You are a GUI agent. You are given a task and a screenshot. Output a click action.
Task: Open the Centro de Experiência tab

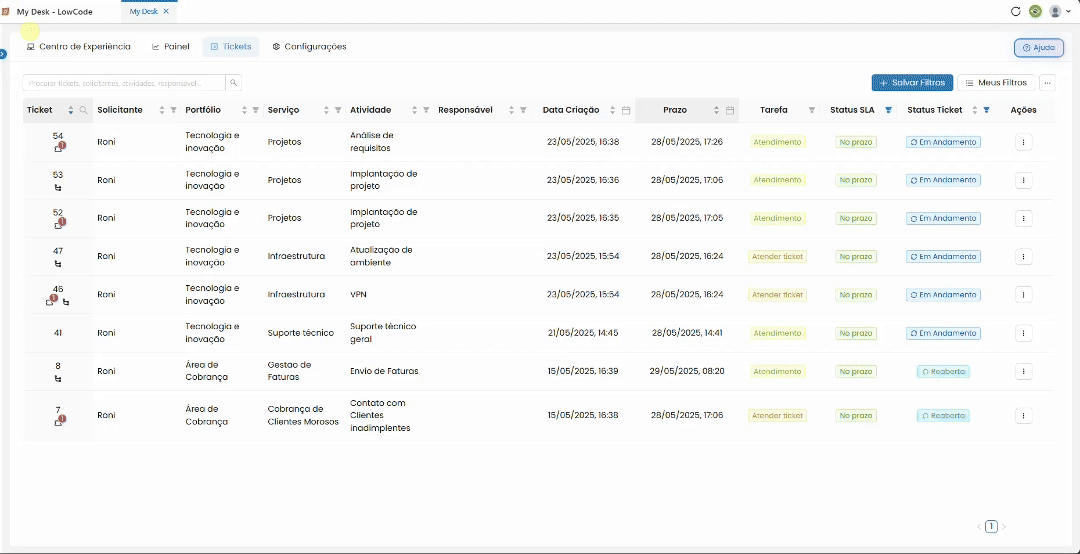[78, 47]
